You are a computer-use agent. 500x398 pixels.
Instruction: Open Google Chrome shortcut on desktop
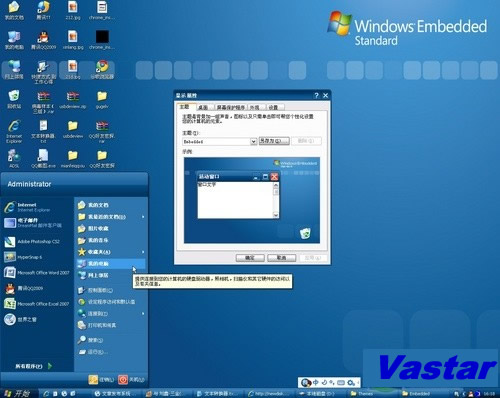coord(102,69)
